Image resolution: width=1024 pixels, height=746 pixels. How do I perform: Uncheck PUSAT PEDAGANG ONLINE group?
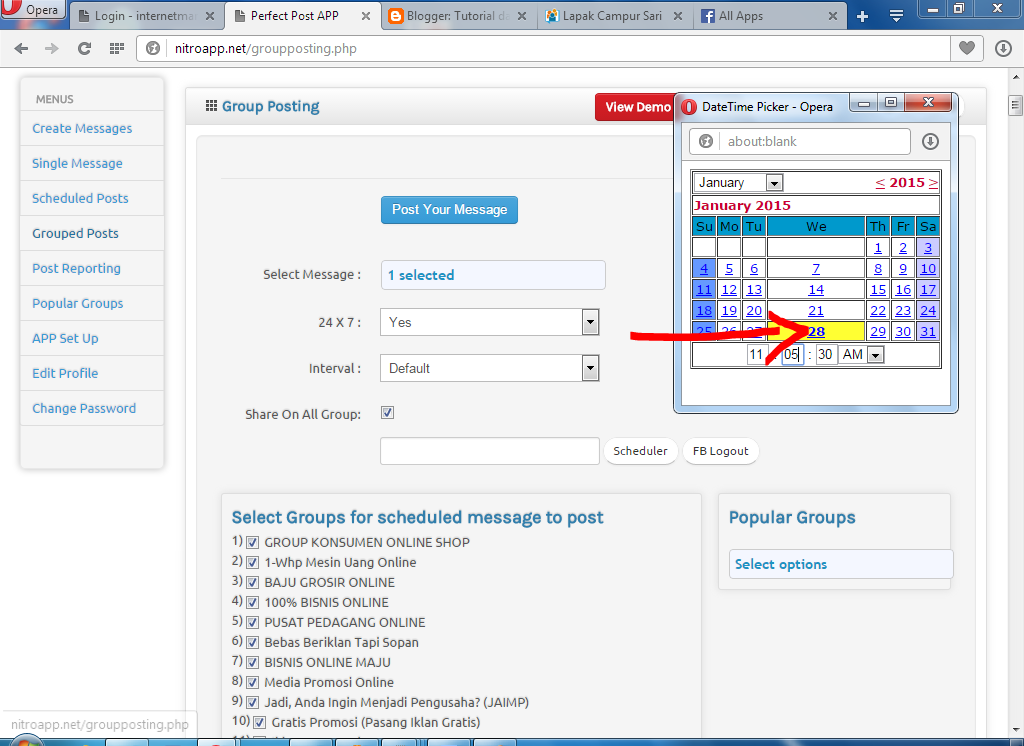point(253,623)
